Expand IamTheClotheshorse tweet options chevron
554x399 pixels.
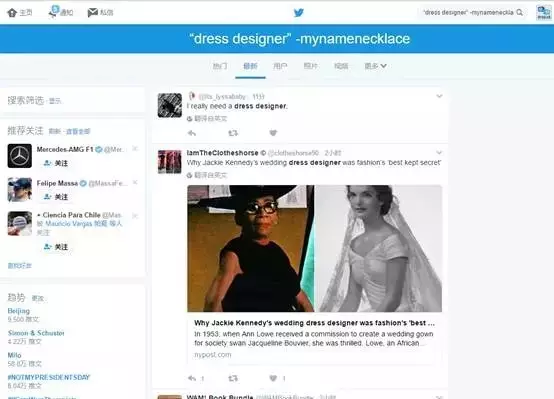coord(439,153)
